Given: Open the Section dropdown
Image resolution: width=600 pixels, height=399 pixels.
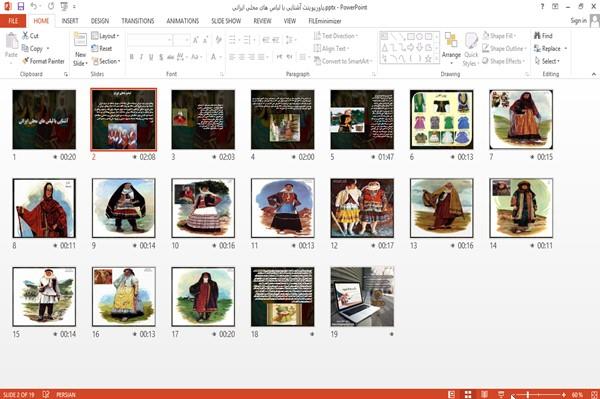Looking at the screenshot, I should point(106,61).
